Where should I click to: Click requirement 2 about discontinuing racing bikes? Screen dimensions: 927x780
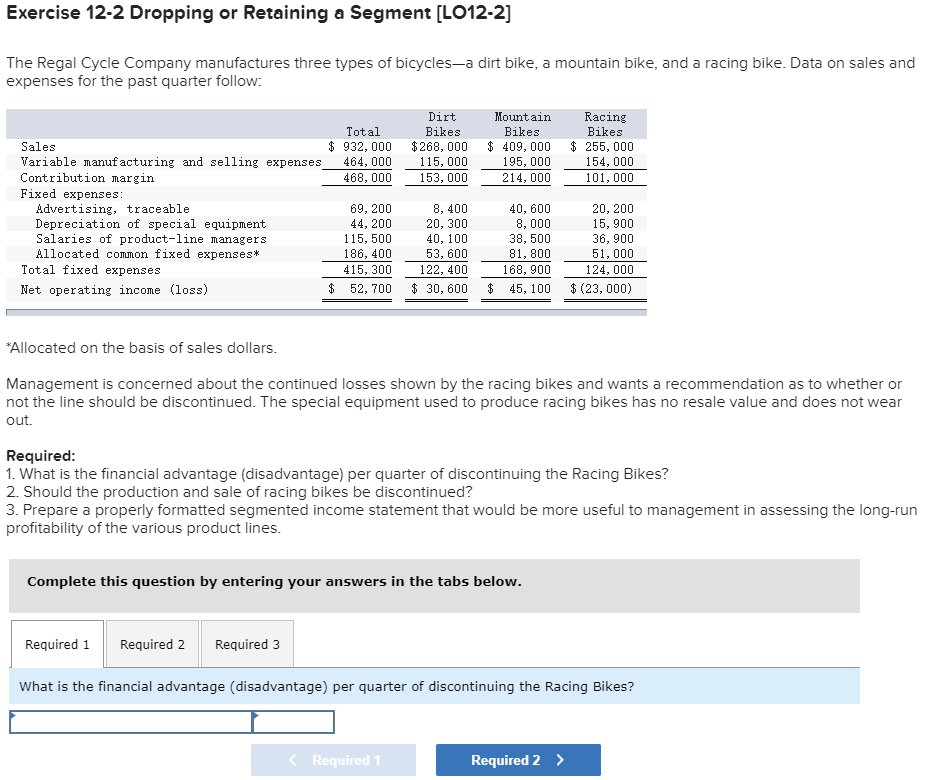(239, 492)
